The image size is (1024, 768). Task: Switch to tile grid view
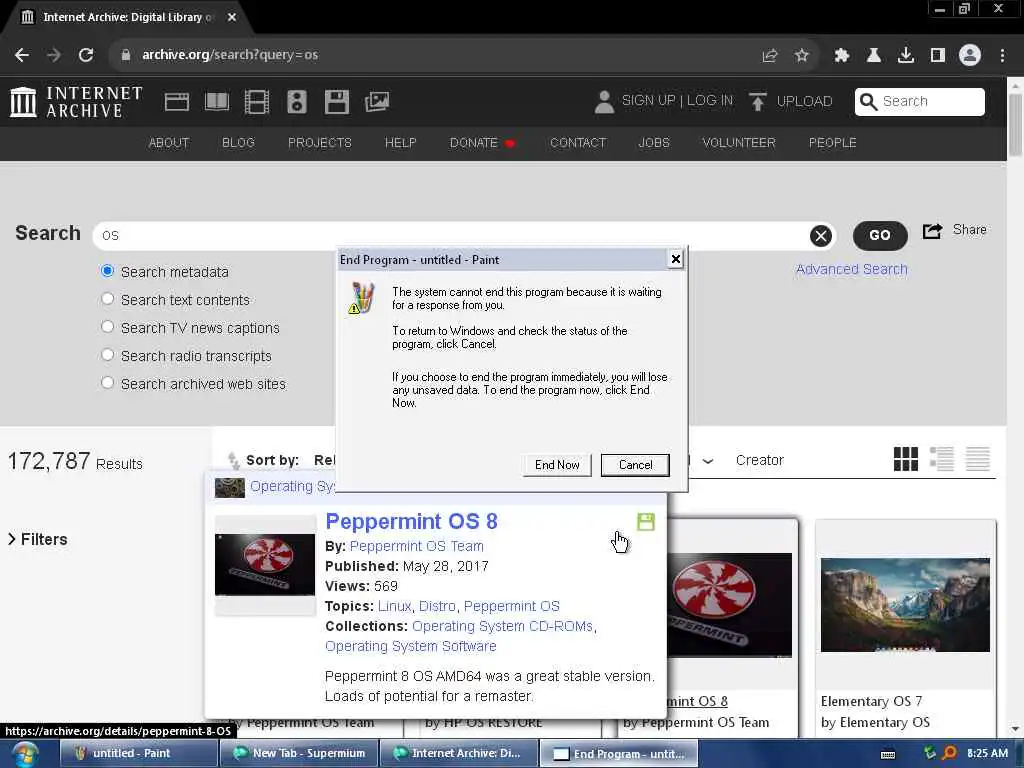tap(906, 459)
